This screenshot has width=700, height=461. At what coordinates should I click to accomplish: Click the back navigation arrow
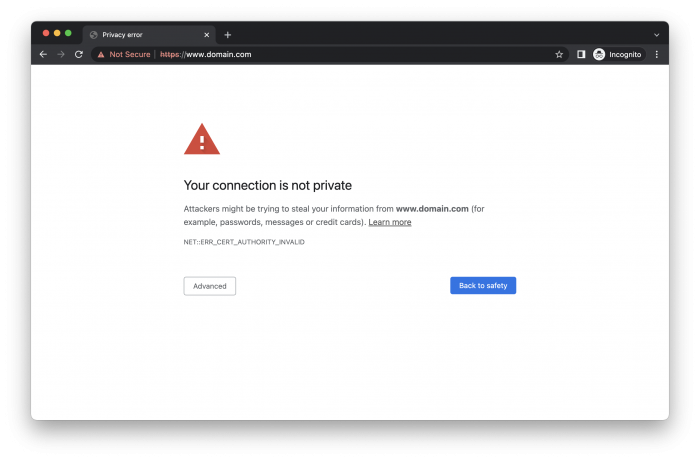(43, 54)
